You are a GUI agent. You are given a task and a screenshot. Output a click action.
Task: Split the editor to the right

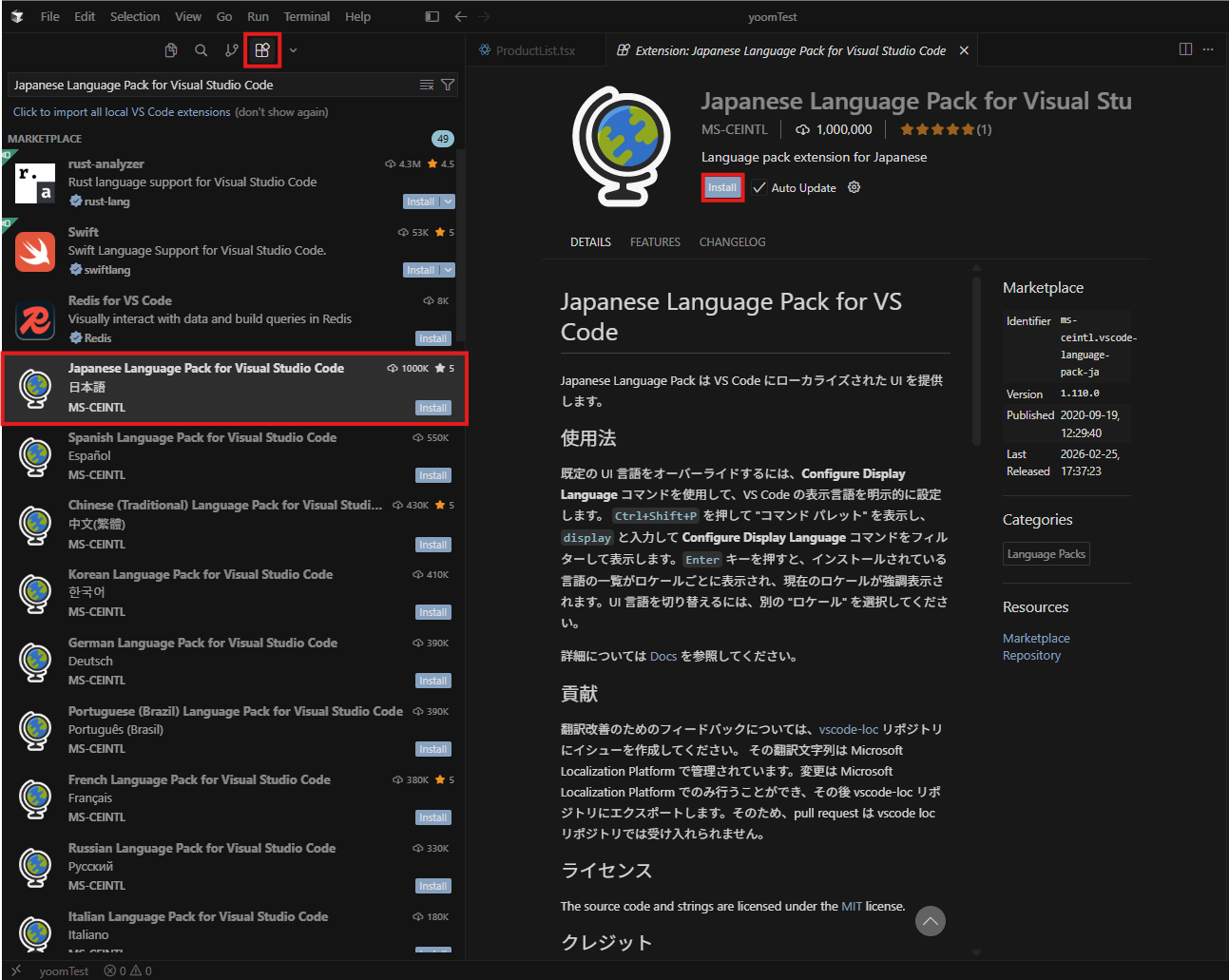click(x=1185, y=49)
